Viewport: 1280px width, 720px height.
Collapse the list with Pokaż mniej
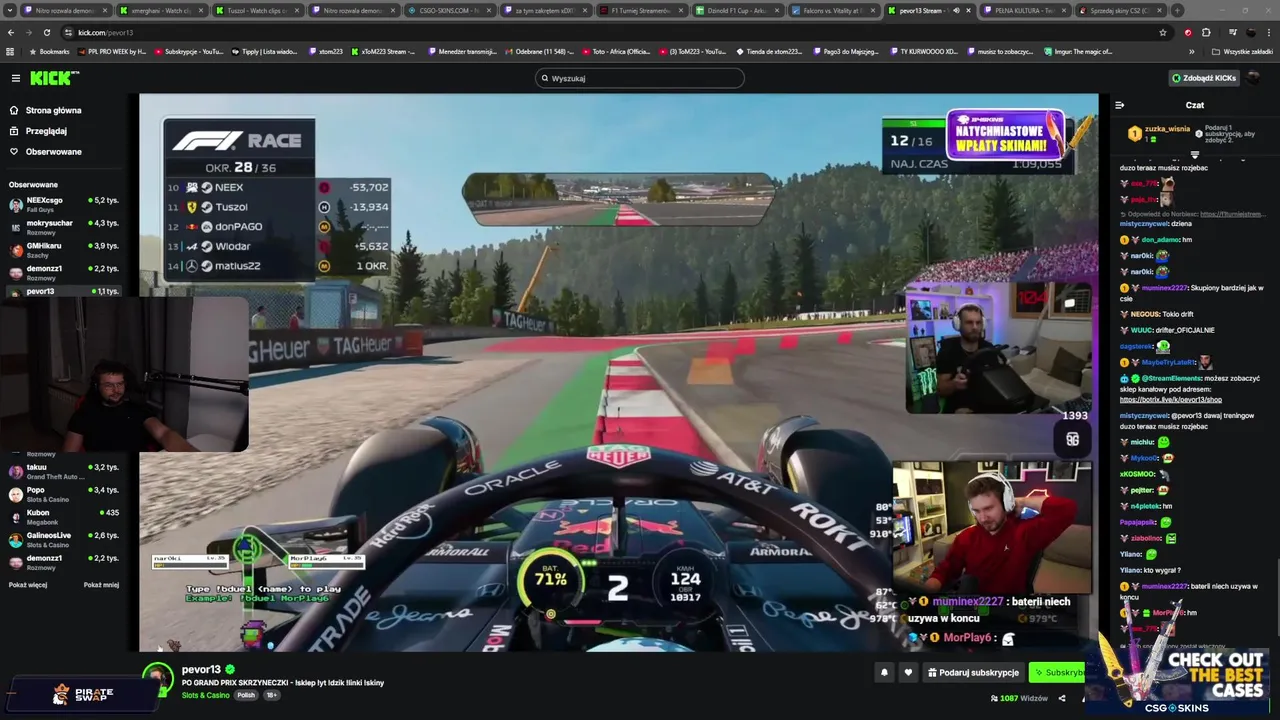[x=101, y=585]
